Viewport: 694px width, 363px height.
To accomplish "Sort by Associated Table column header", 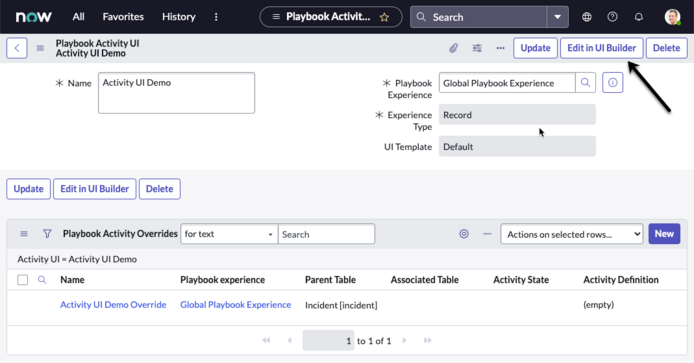I will [x=424, y=280].
